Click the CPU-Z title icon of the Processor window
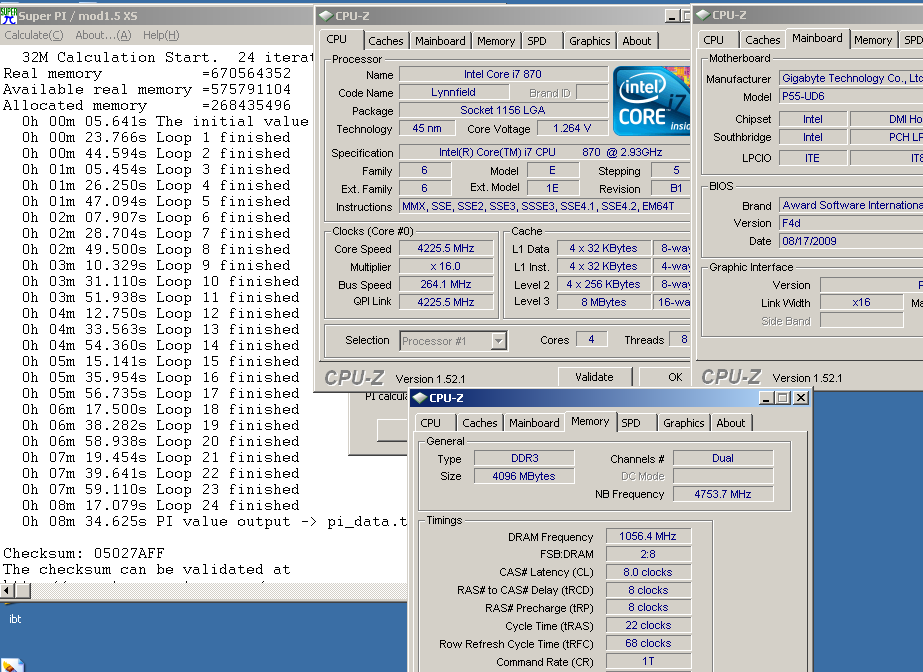The height and width of the screenshot is (672, 923). pyautogui.click(x=326, y=16)
